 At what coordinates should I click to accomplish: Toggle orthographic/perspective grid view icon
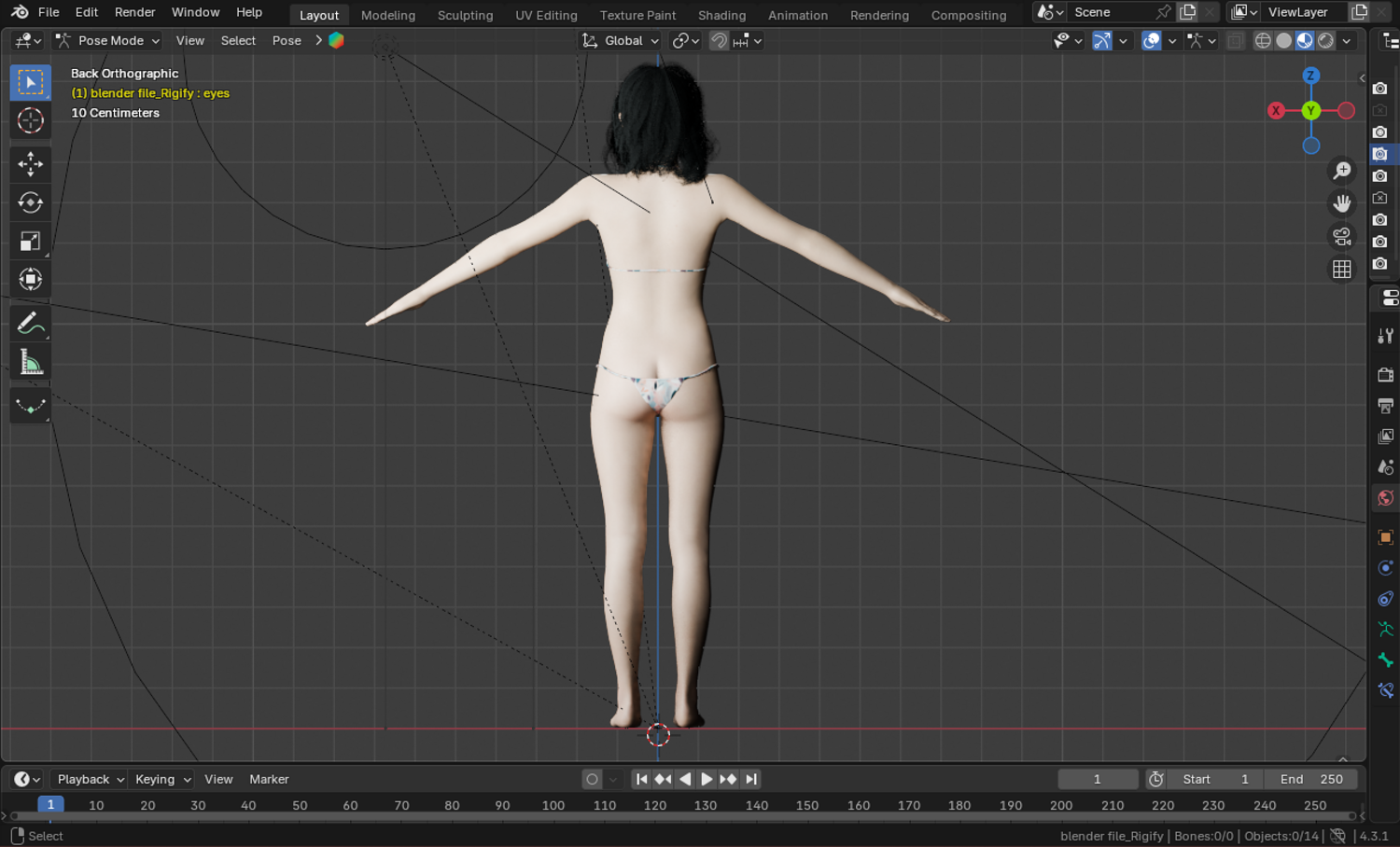pos(1342,269)
